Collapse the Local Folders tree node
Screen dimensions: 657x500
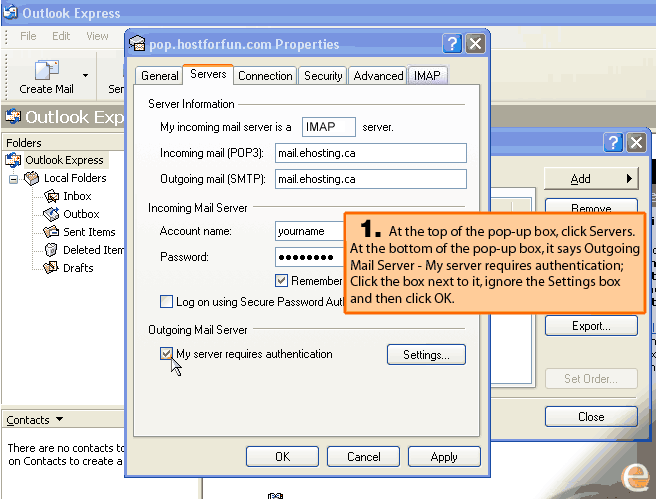(13, 179)
